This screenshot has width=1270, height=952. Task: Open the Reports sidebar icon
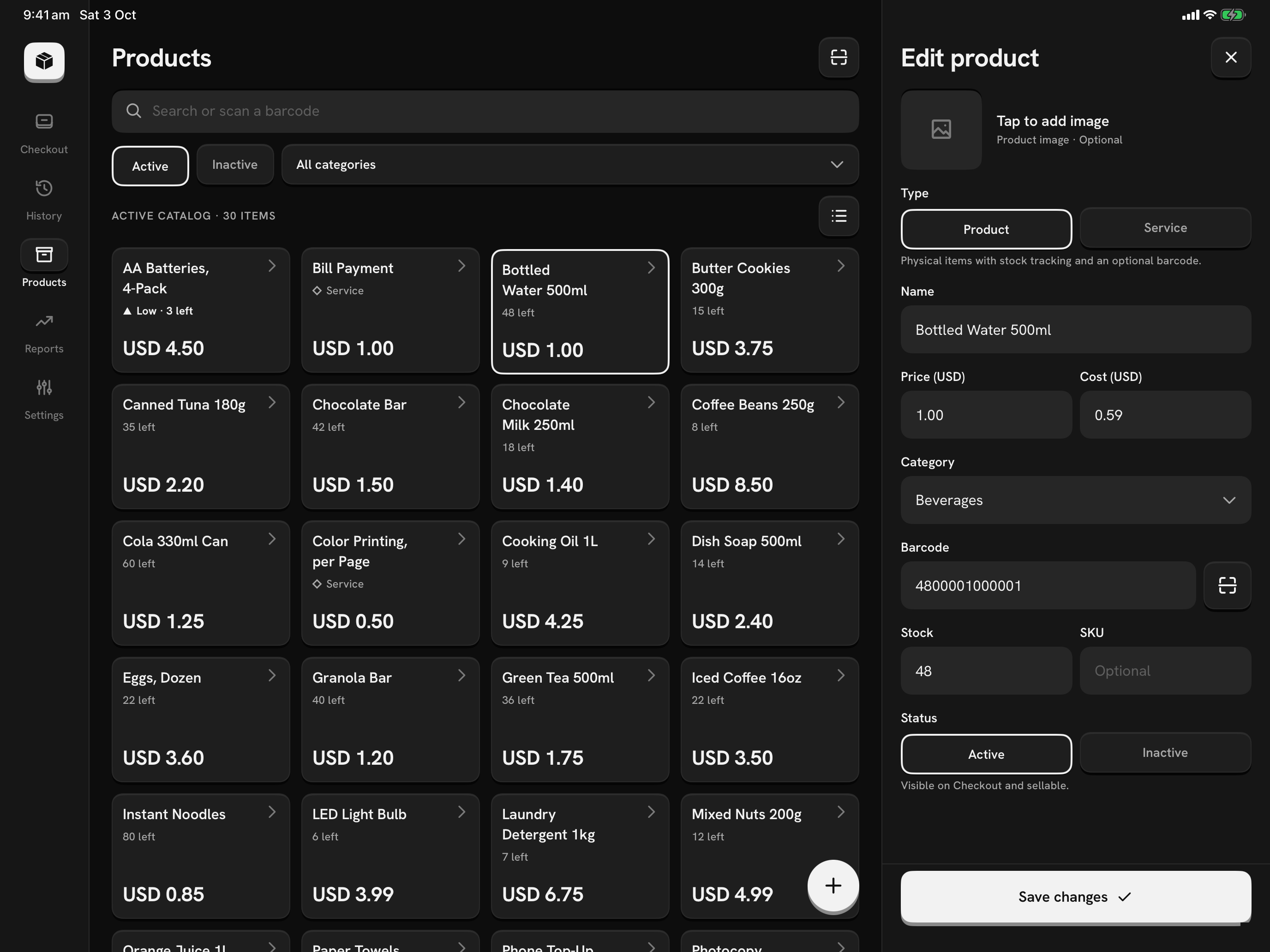point(44,321)
